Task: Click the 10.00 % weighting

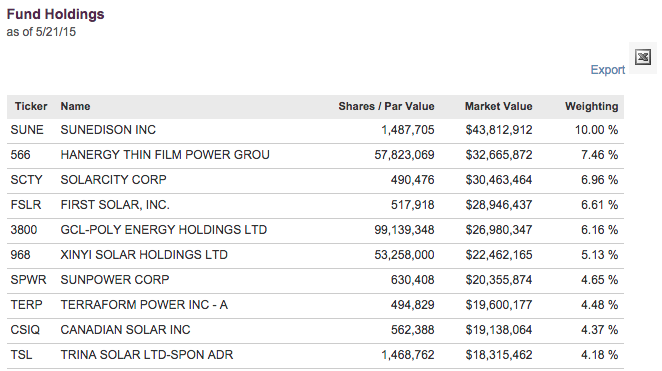Action: point(596,130)
